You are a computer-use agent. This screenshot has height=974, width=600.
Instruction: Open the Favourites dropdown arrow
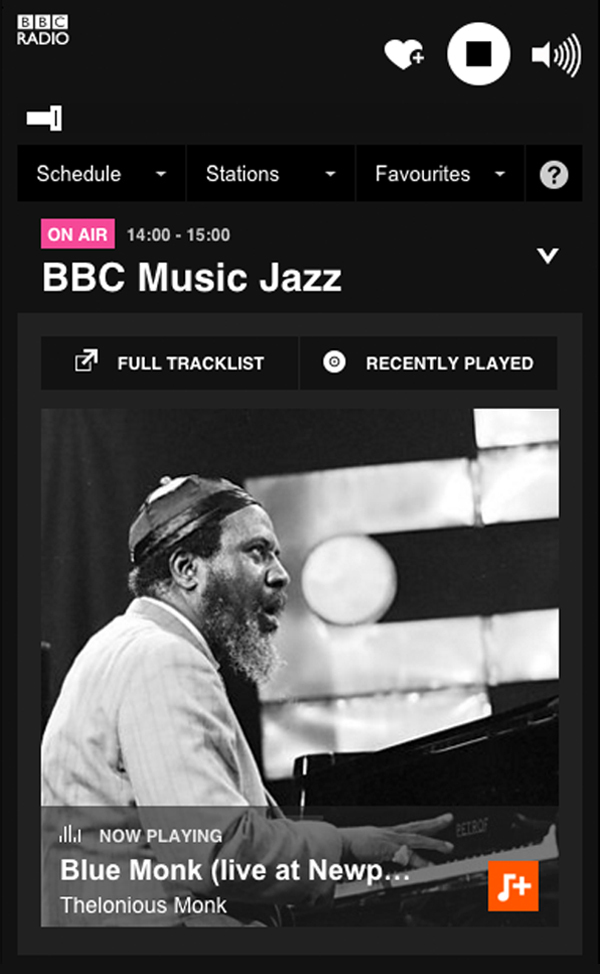click(500, 175)
